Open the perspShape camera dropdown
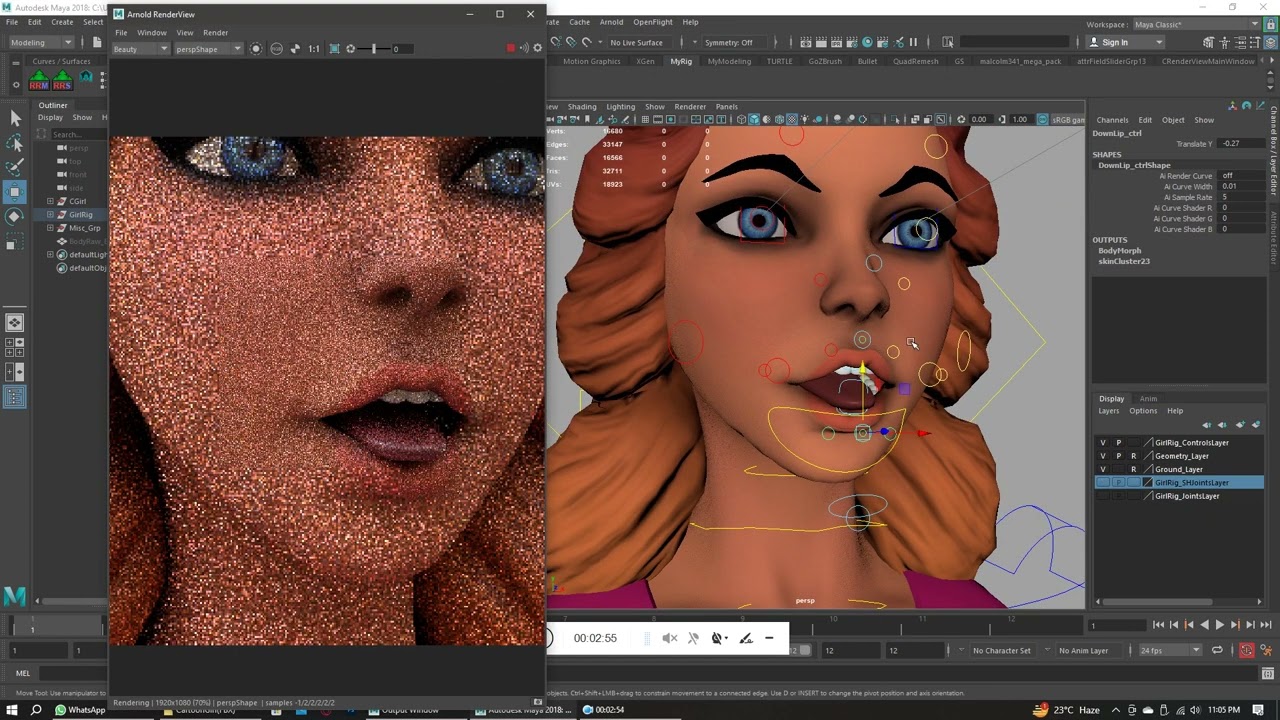This screenshot has width=1280, height=720. pos(208,48)
